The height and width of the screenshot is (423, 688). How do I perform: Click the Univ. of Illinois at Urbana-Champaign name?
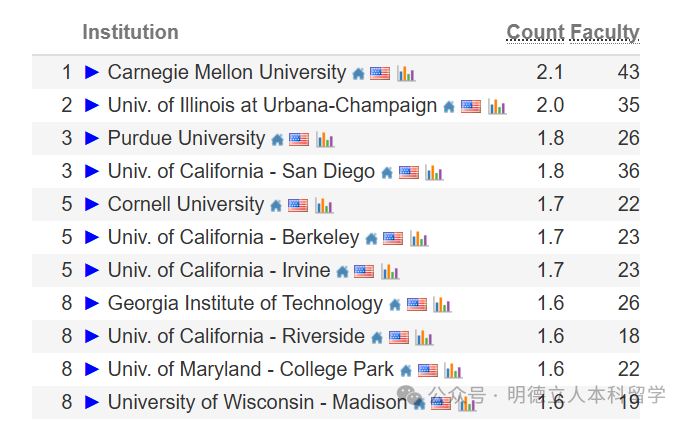pos(272,105)
